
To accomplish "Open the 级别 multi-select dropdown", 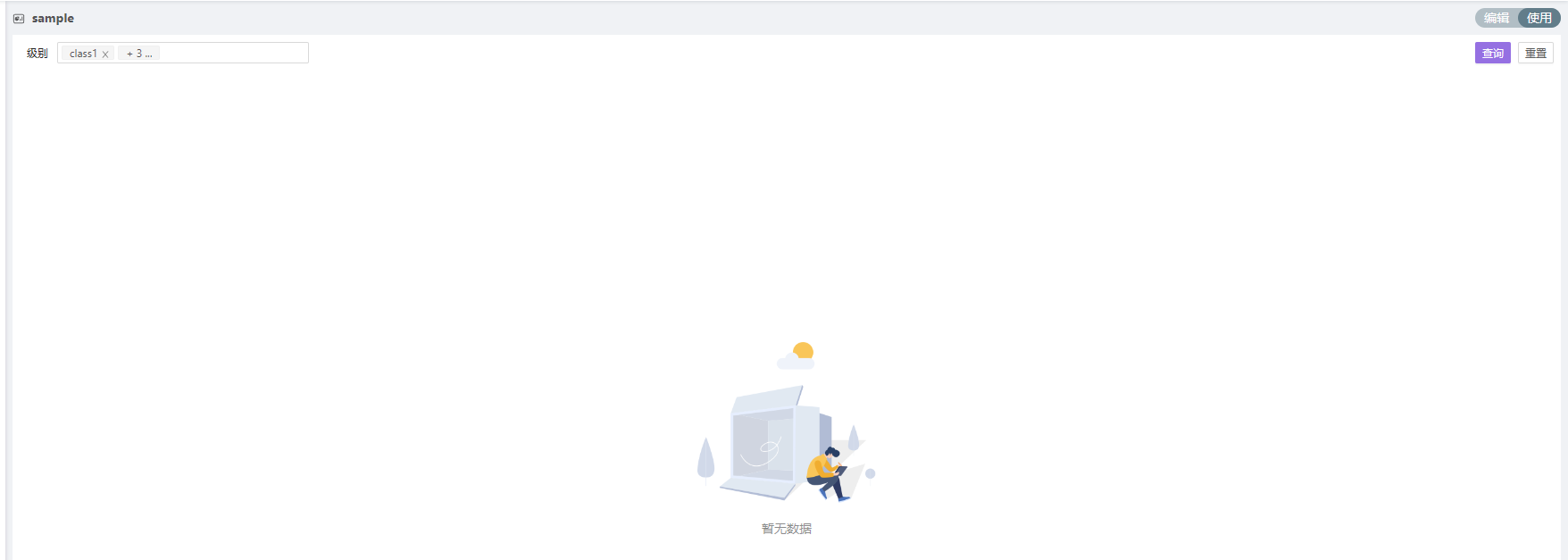I will point(183,53).
